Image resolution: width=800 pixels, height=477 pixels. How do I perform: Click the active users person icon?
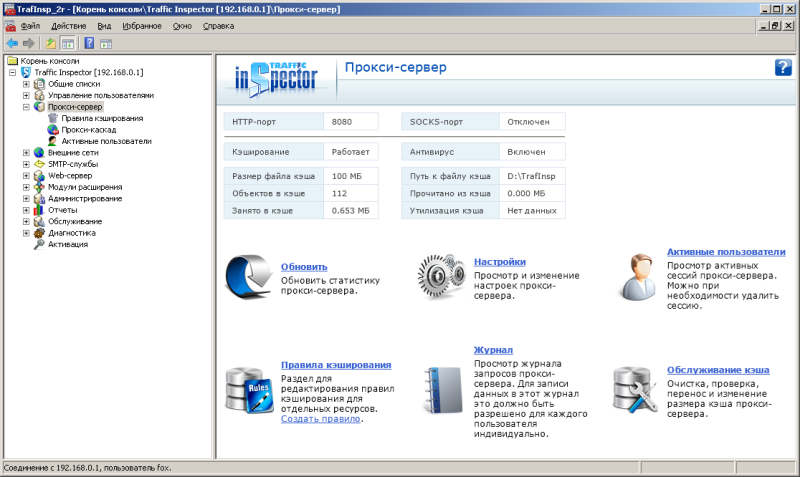pos(639,277)
